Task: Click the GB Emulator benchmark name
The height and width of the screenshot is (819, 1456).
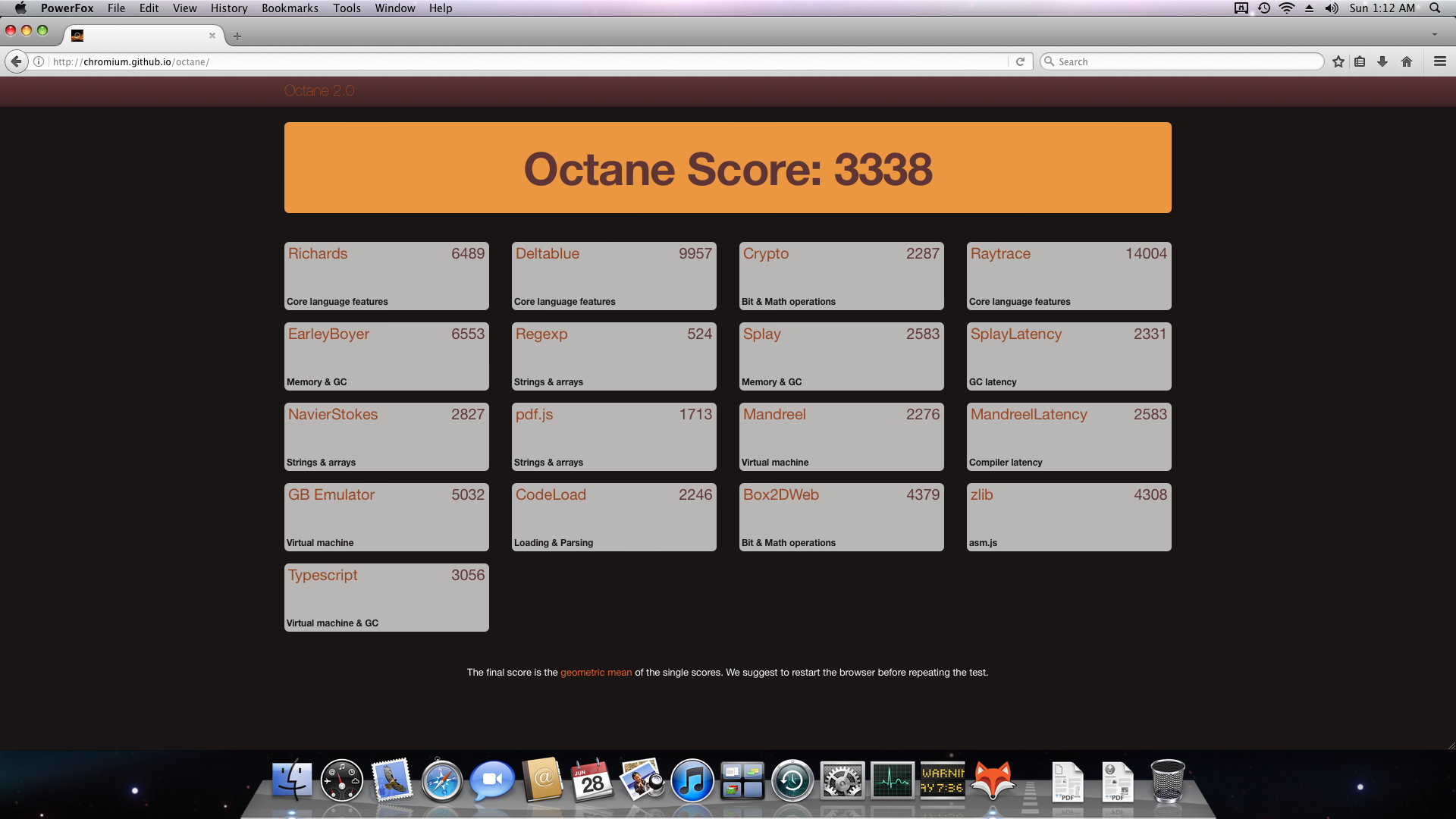Action: (331, 495)
